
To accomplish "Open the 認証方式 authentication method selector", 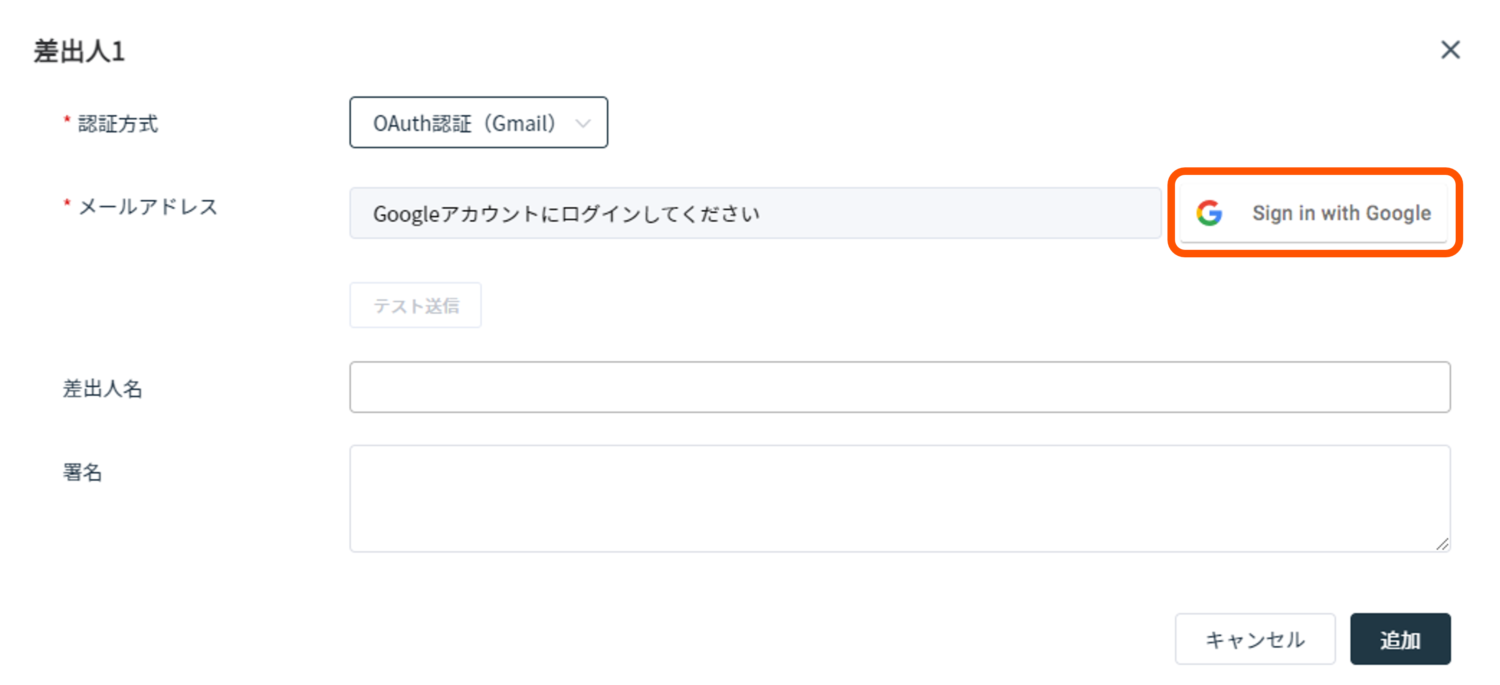I will pyautogui.click(x=478, y=123).
